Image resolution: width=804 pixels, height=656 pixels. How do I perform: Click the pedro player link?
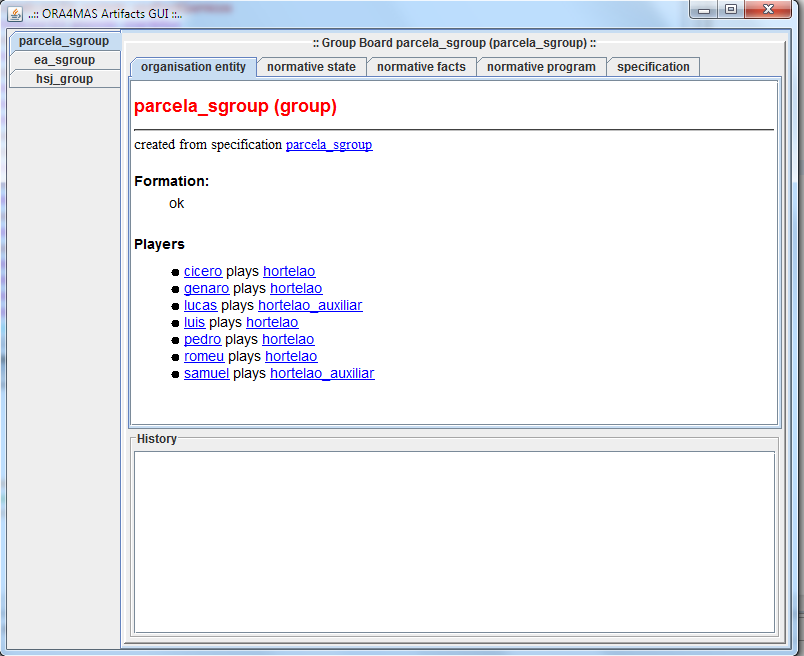202,339
